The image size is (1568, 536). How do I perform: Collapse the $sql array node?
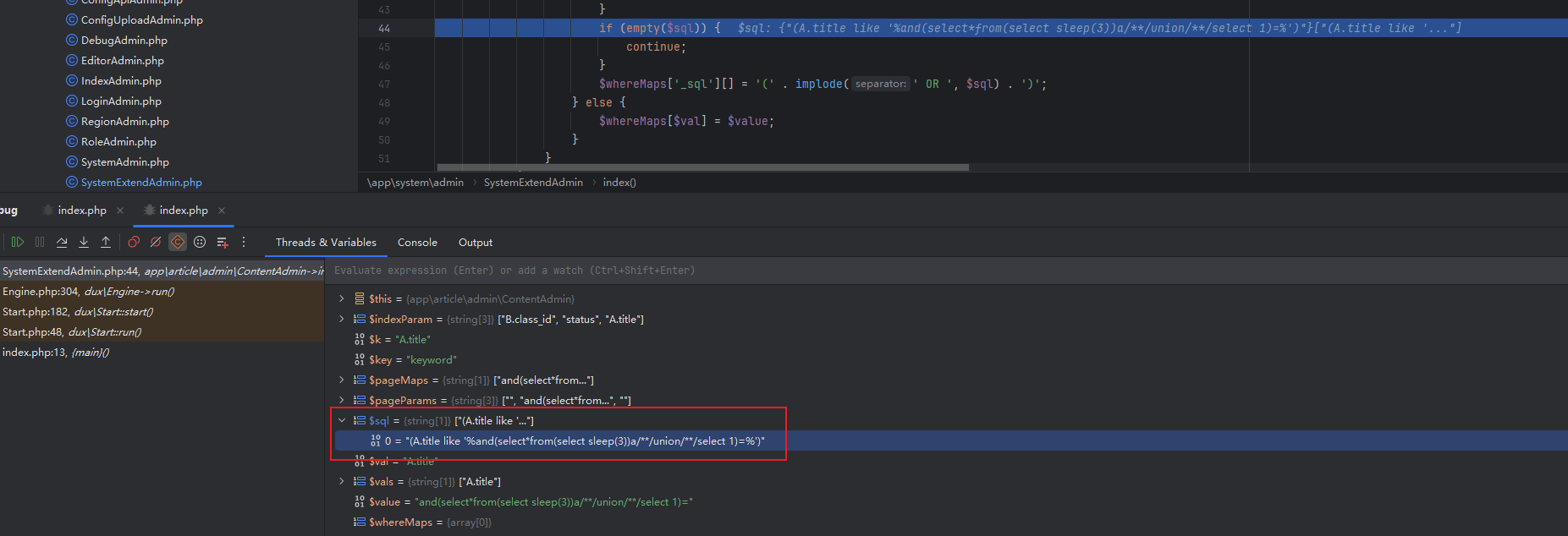(x=342, y=420)
